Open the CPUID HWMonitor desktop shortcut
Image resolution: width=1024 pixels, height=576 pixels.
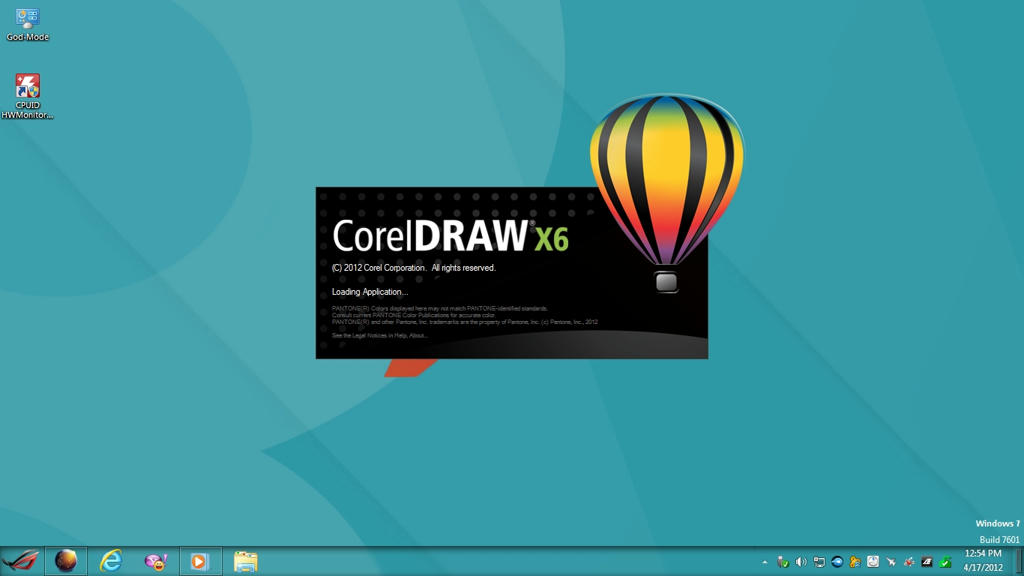coord(27,96)
